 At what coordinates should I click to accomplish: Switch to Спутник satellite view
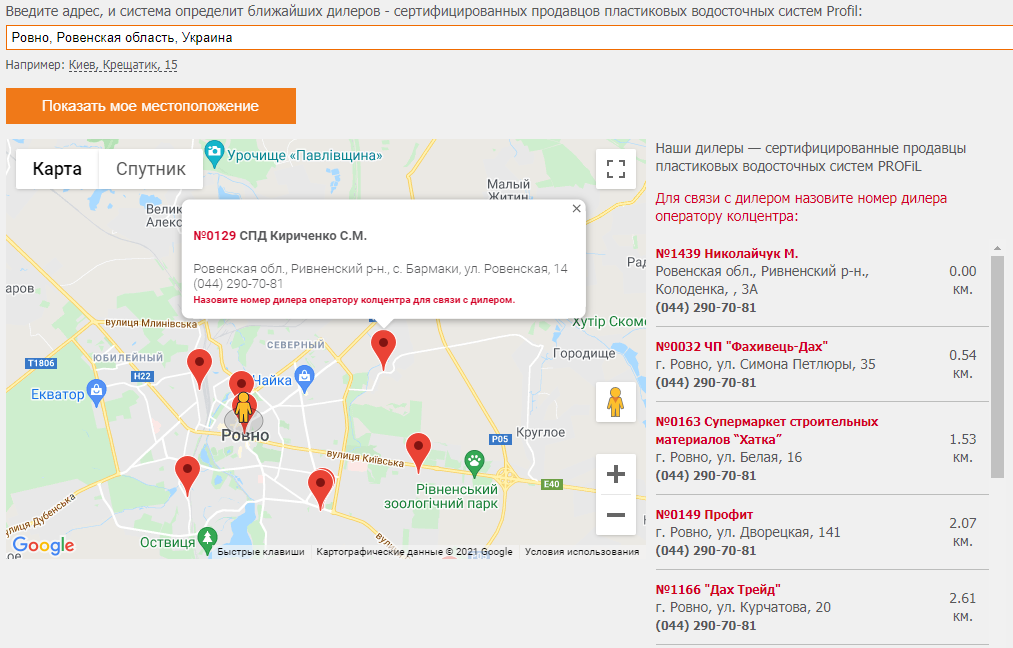click(151, 169)
